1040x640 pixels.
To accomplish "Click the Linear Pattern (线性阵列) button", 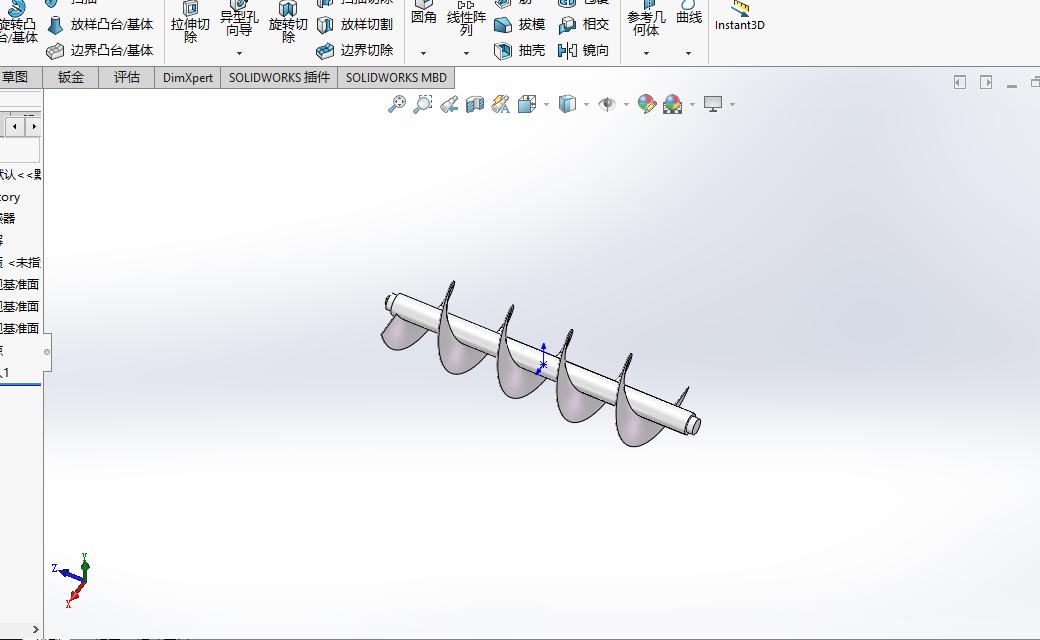I will pos(466,18).
